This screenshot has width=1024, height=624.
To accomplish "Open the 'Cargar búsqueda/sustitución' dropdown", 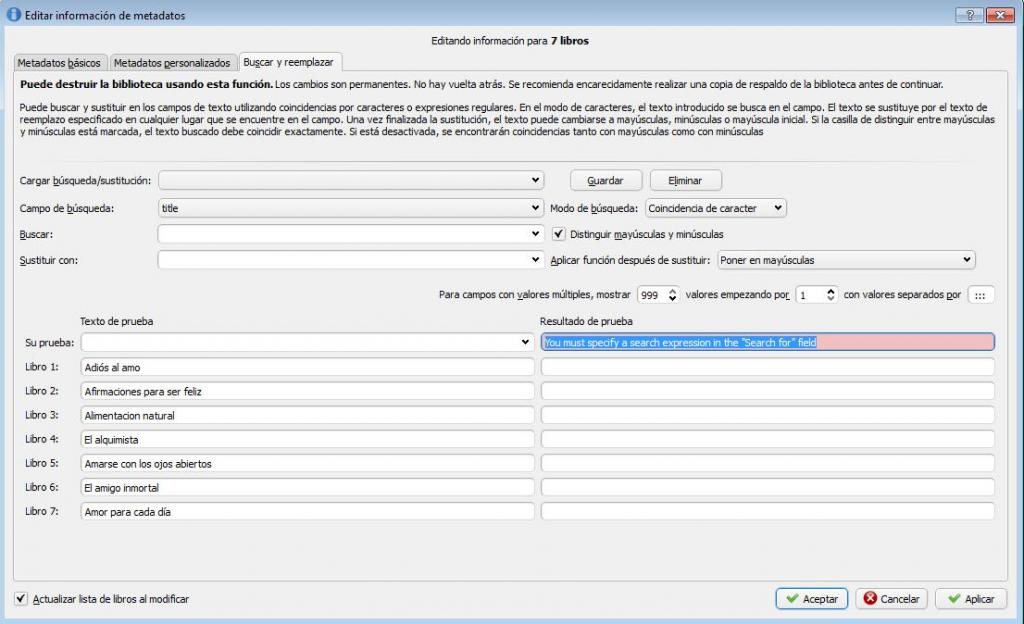I will point(350,180).
